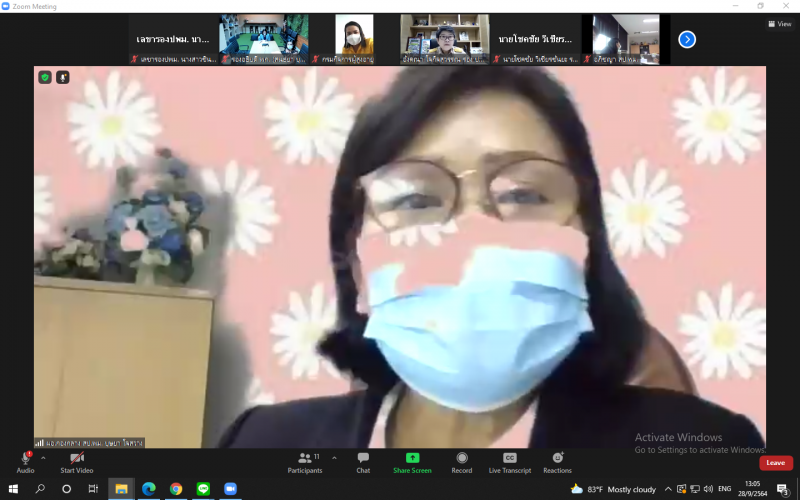Click the red Leave button

(x=776, y=463)
